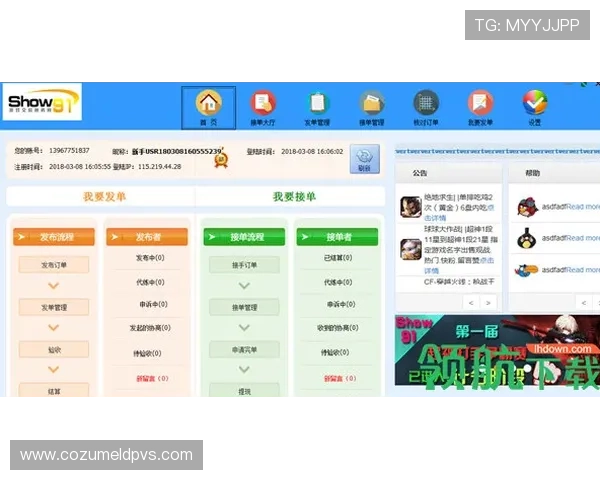Click the blue toucan bird help icon
This screenshot has width=600, height=480.
click(526, 270)
